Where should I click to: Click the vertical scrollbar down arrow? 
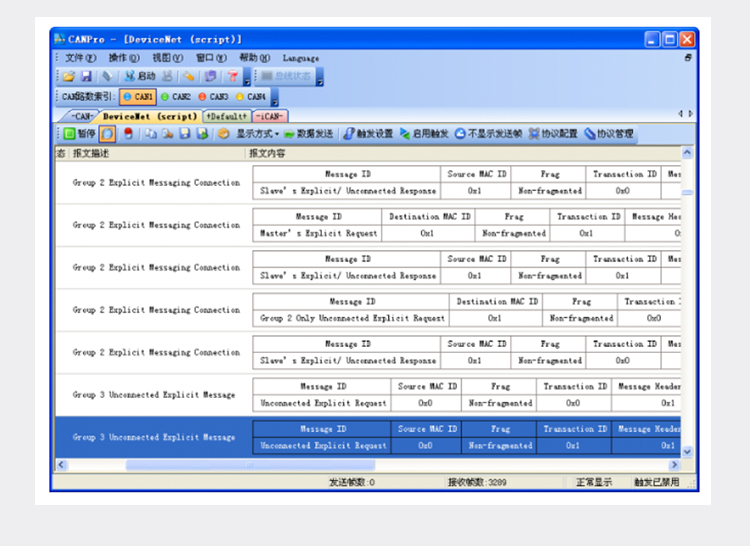(687, 451)
